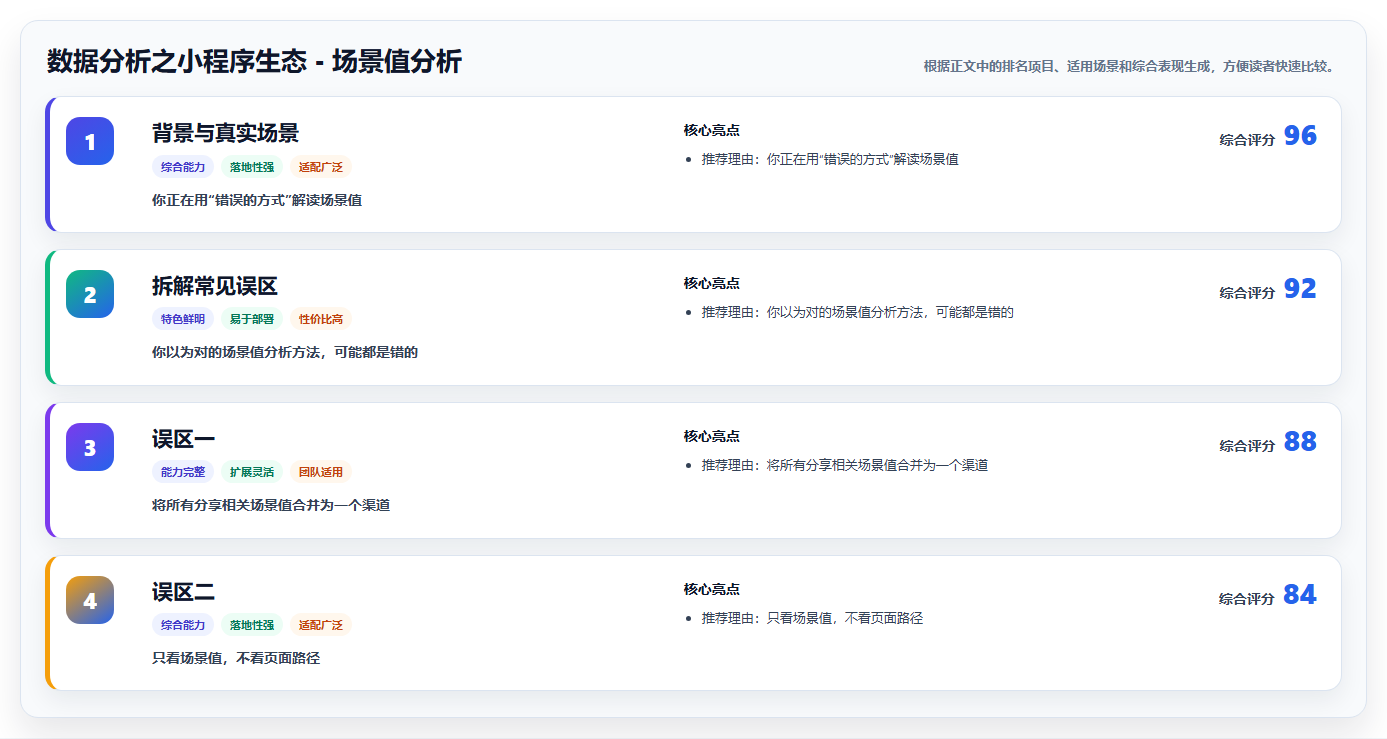1387x739 pixels.
Task: Click the rank 1 number badge
Action: pos(90,141)
